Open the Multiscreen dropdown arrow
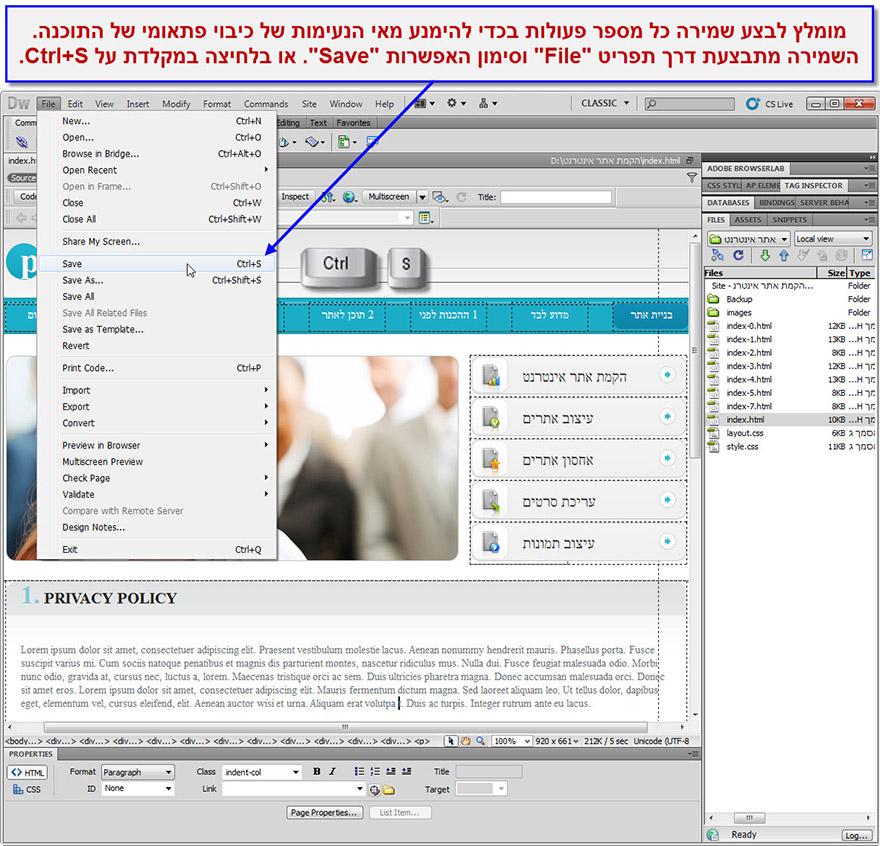Image resolution: width=880 pixels, height=846 pixels. [423, 197]
